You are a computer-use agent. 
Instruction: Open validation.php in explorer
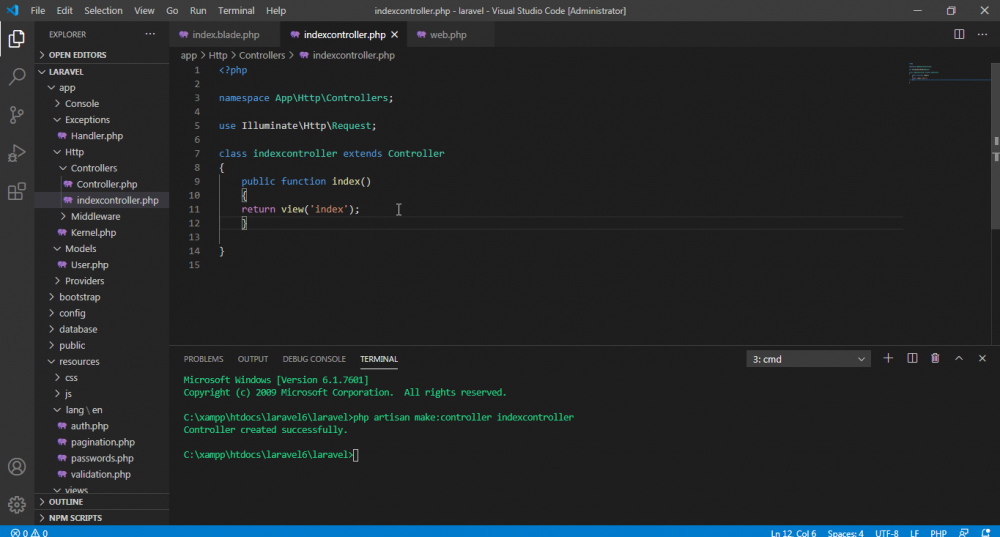point(102,474)
